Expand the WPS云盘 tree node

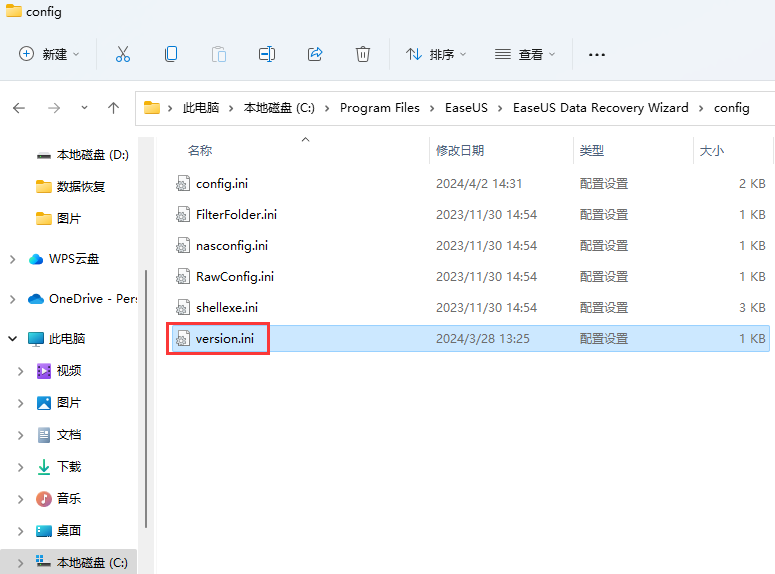click(13, 259)
